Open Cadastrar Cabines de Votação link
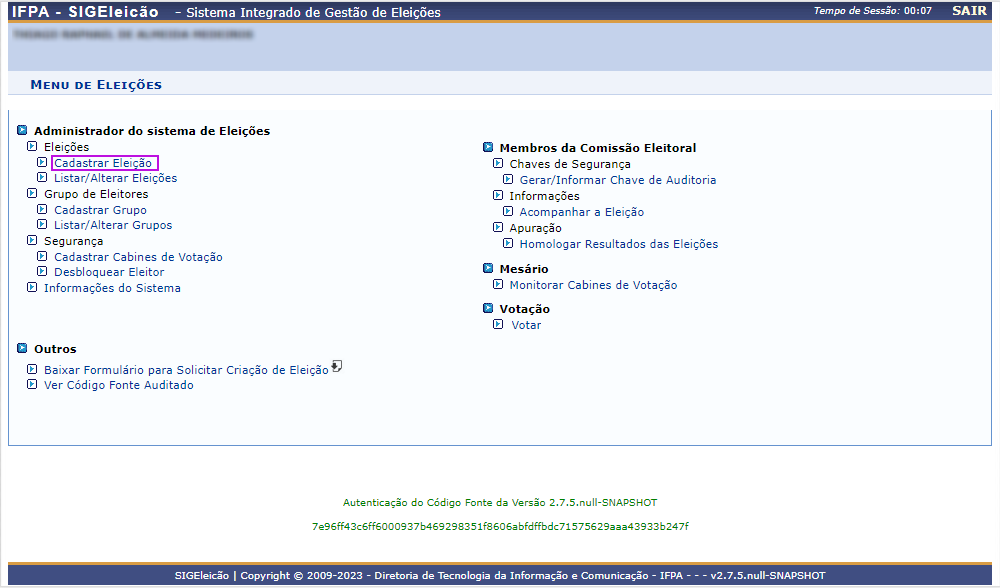Screen dimensions: 1000x588 pos(138,257)
